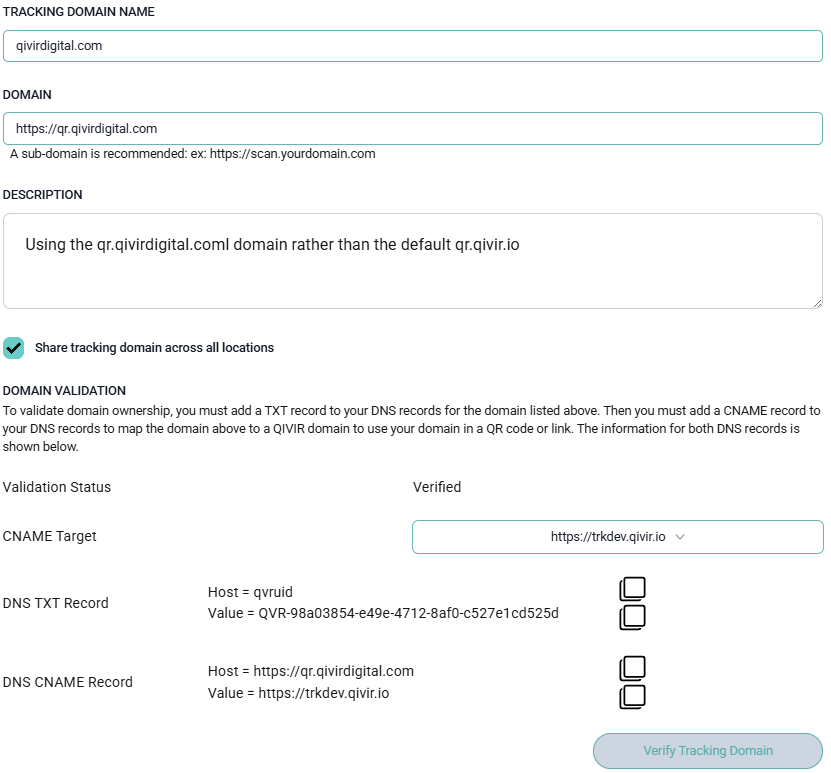Image resolution: width=831 pixels, height=773 pixels.
Task: Select the QVR TXT record value text
Action: pos(408,612)
